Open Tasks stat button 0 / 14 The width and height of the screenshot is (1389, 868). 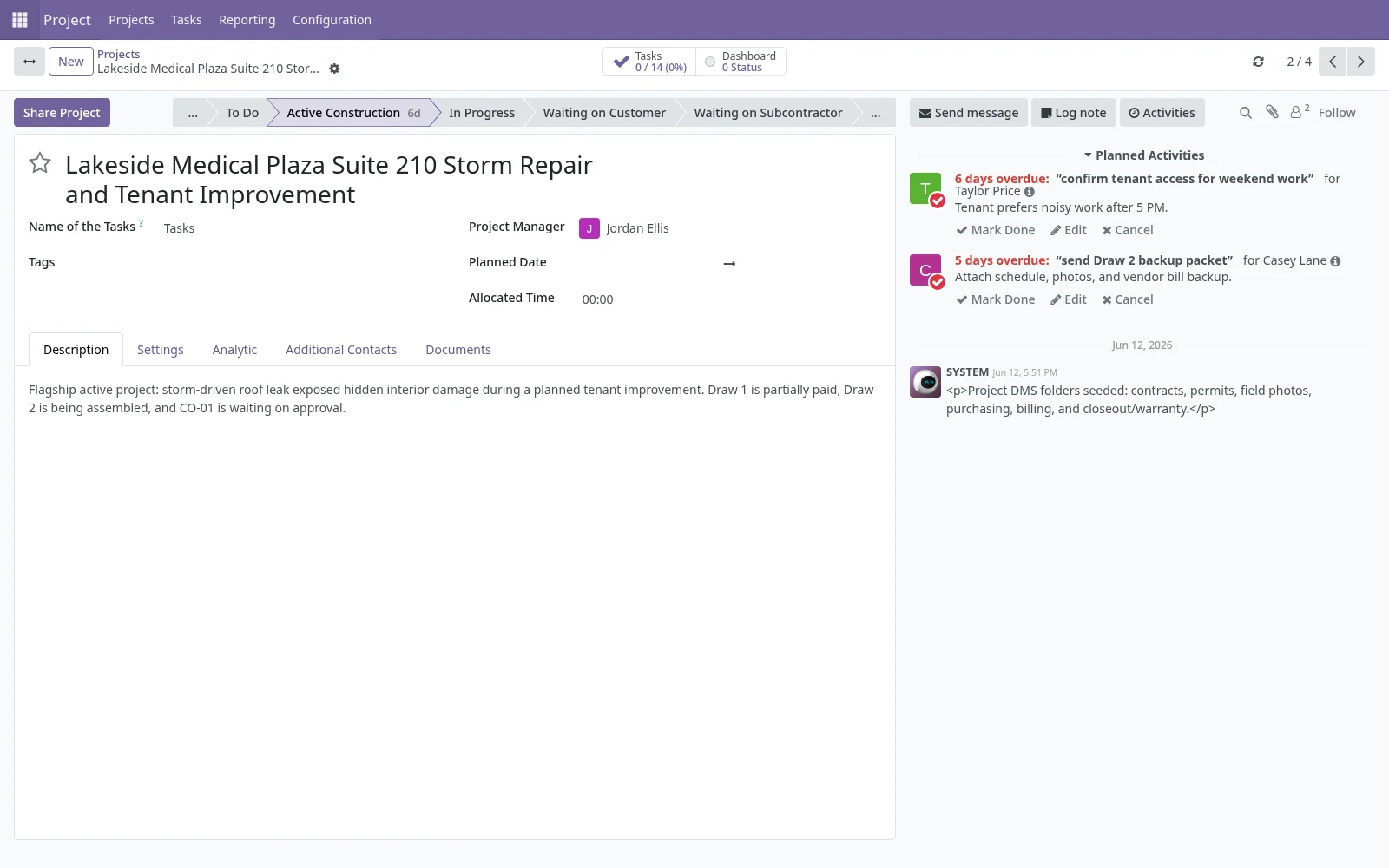(649, 62)
